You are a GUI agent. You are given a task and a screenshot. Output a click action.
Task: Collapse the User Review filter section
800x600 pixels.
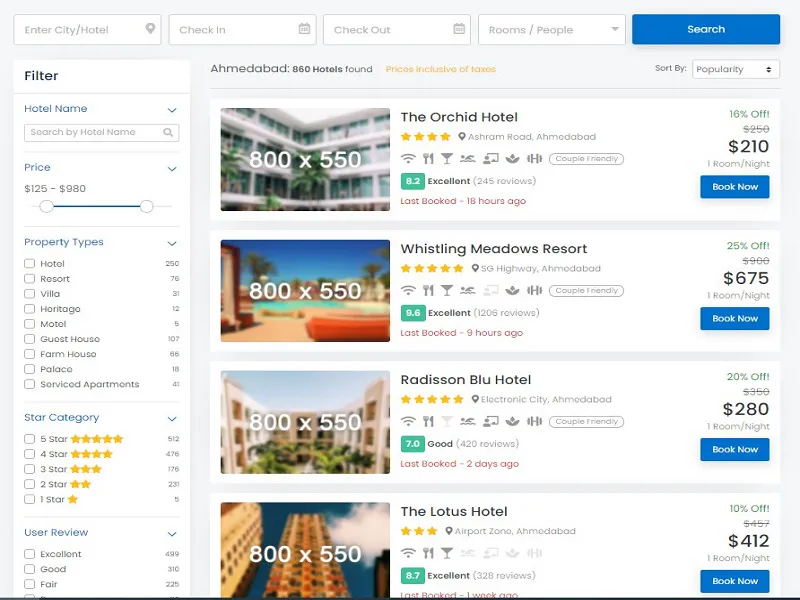[x=172, y=534]
